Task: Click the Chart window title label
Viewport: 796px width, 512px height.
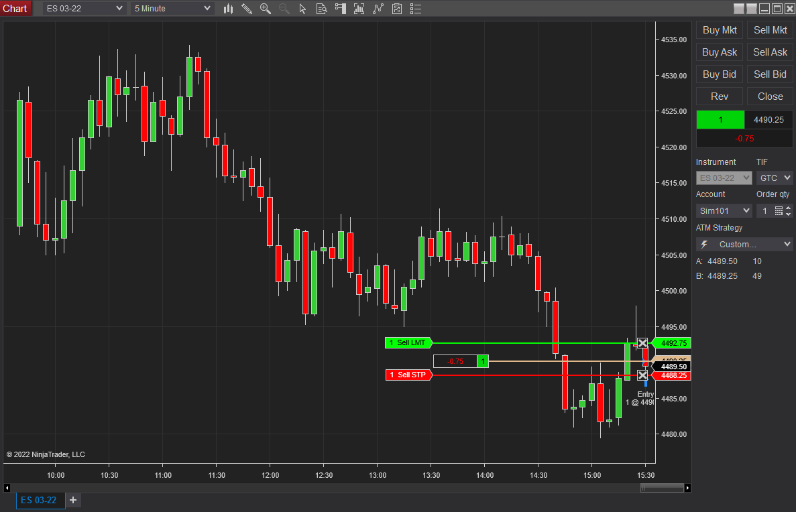Action: (15, 9)
